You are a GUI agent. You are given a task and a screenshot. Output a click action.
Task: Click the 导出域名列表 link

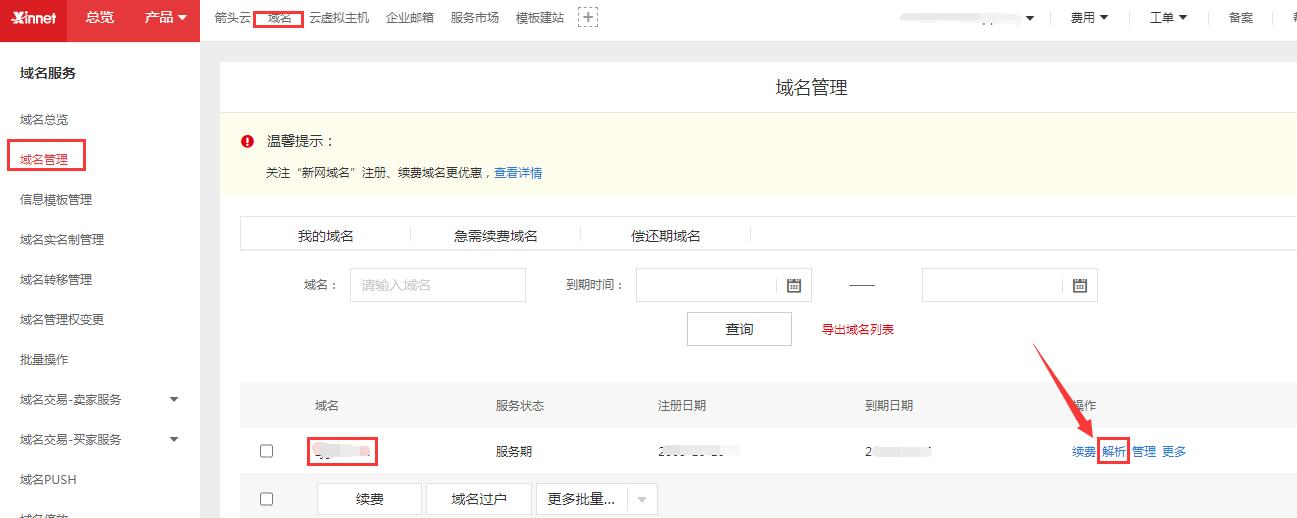pyautogui.click(x=857, y=329)
